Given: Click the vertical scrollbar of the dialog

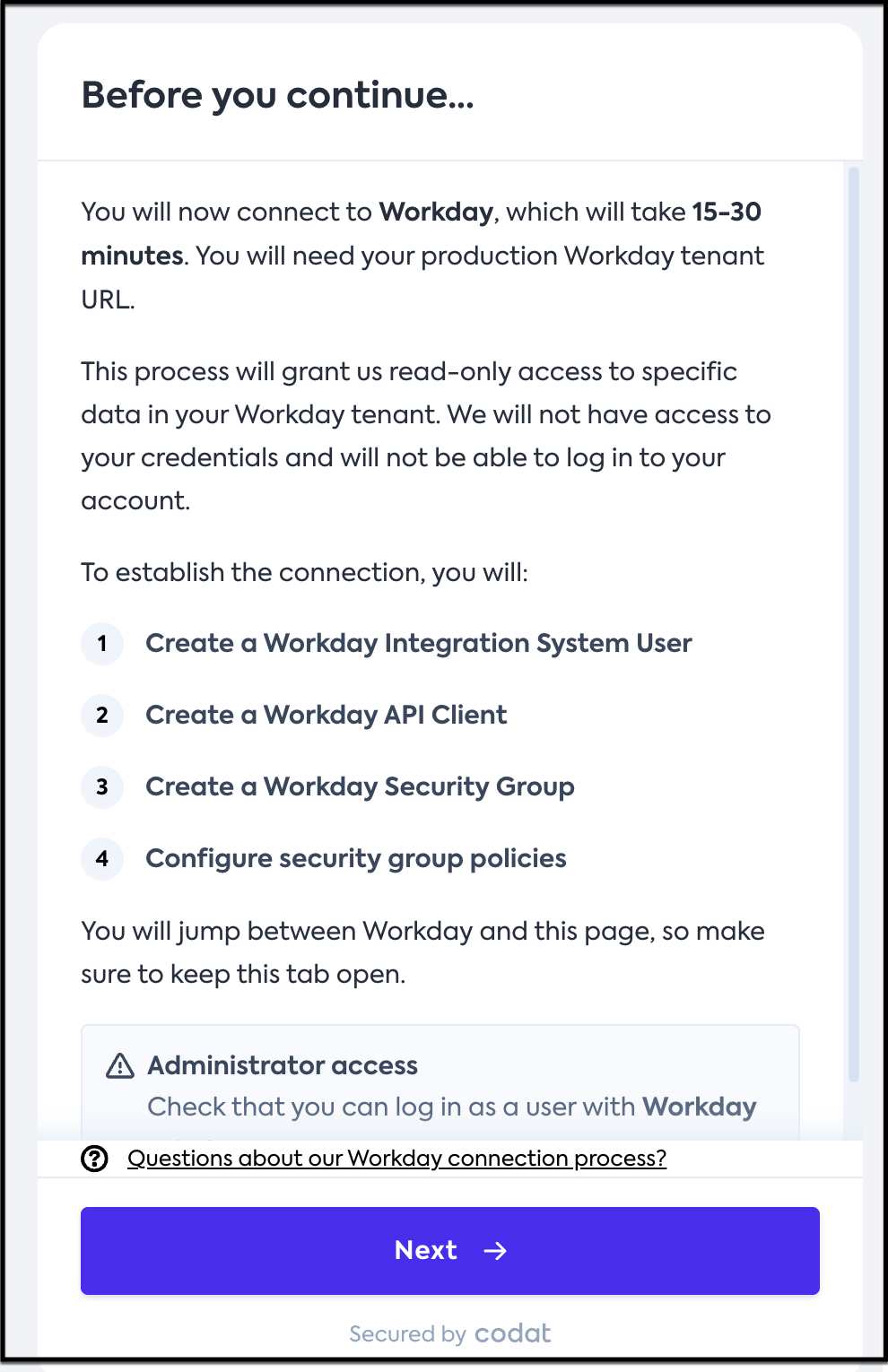Looking at the screenshot, I should [853, 624].
